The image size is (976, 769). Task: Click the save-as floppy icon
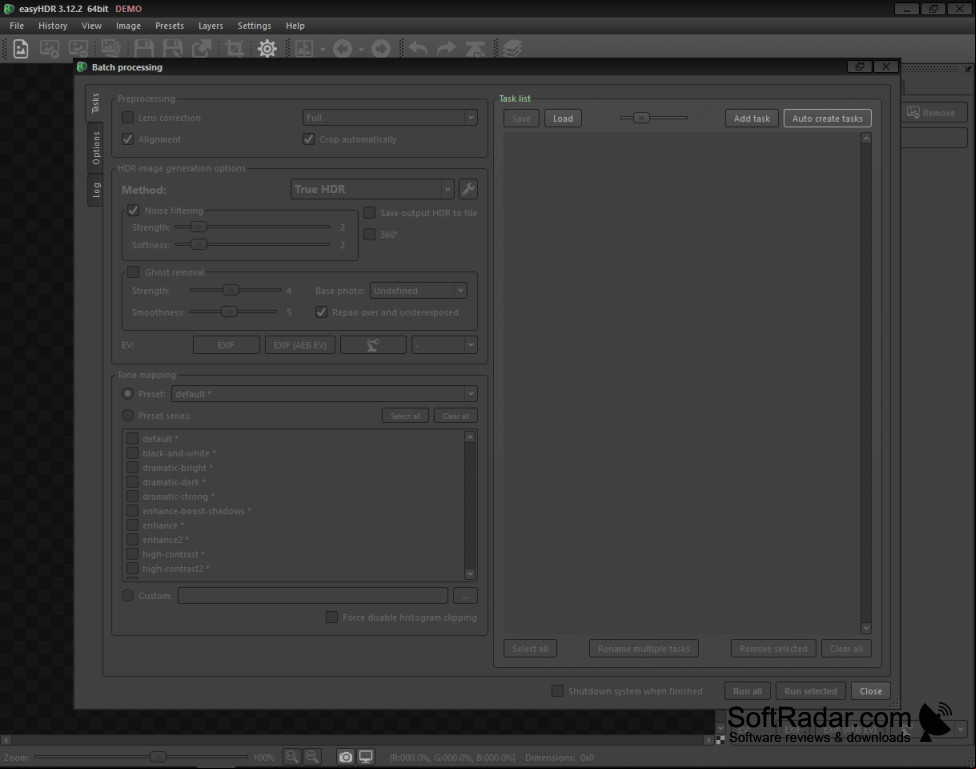(172, 48)
